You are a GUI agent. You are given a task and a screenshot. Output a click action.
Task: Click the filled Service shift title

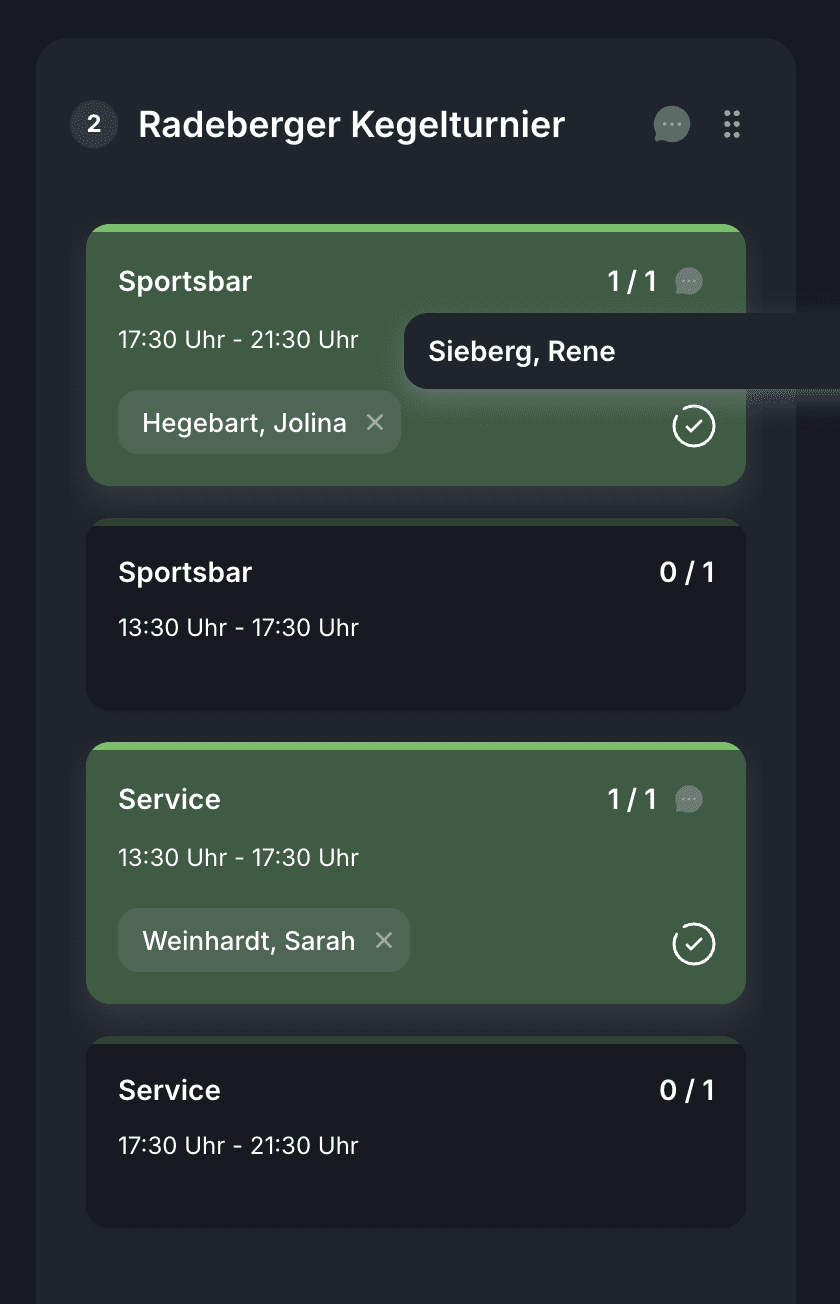coord(170,800)
